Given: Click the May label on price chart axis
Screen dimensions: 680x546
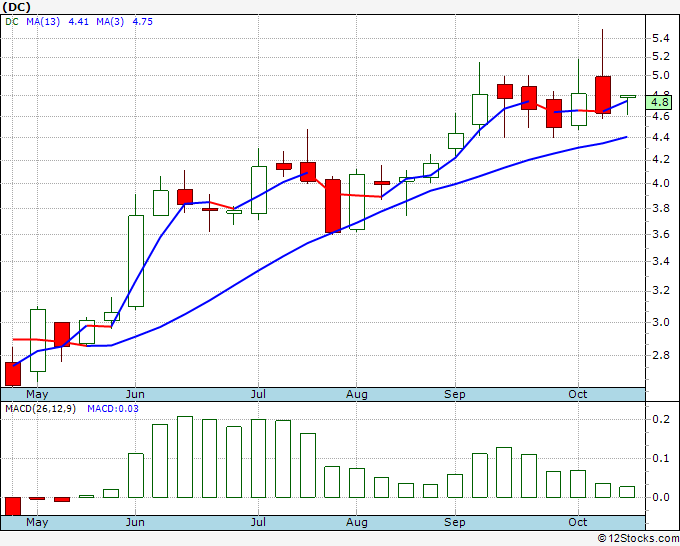Looking at the screenshot, I should click(x=37, y=394).
